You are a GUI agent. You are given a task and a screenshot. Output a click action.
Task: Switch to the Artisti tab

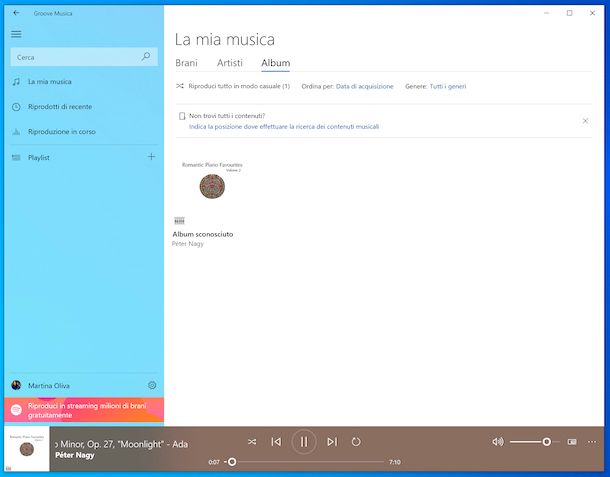230,63
